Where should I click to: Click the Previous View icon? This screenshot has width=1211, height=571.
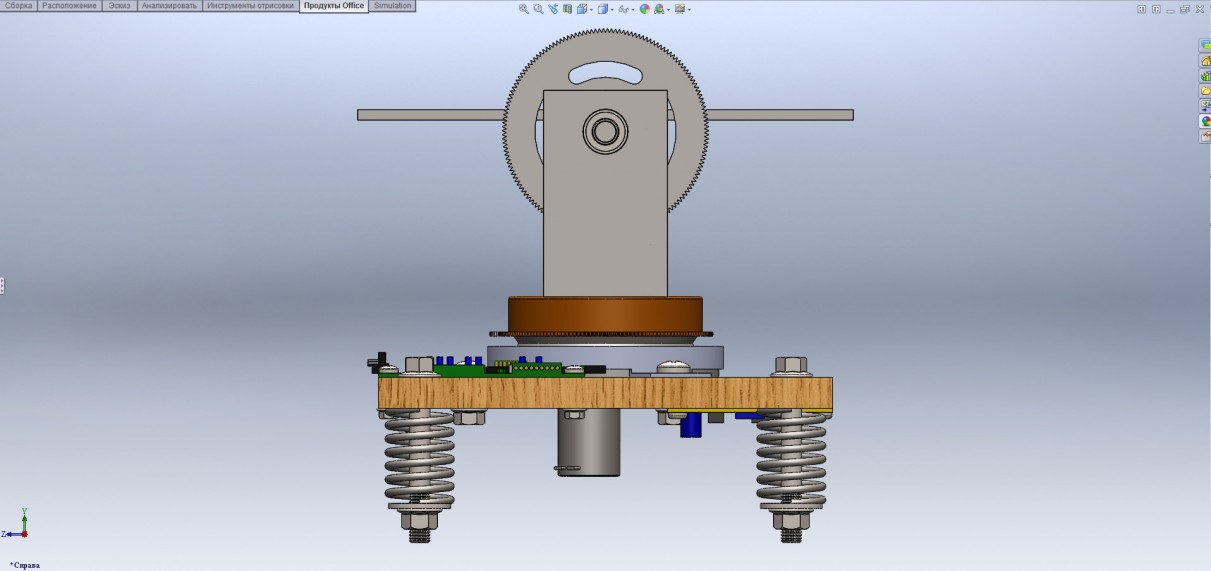pyautogui.click(x=553, y=9)
